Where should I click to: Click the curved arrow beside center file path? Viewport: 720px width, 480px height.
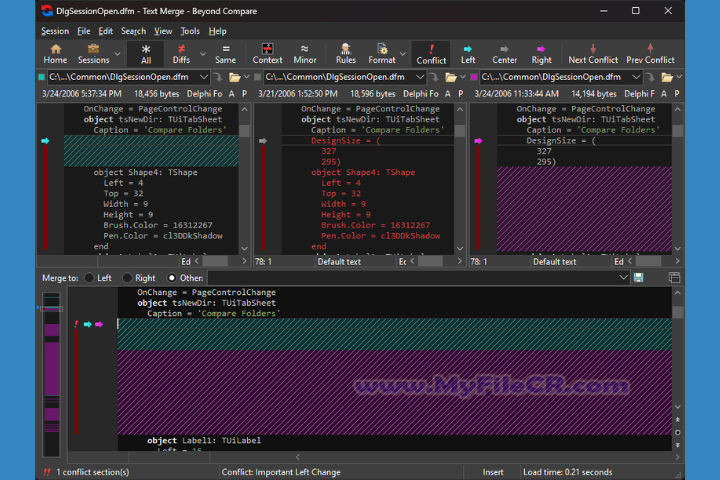pos(434,77)
